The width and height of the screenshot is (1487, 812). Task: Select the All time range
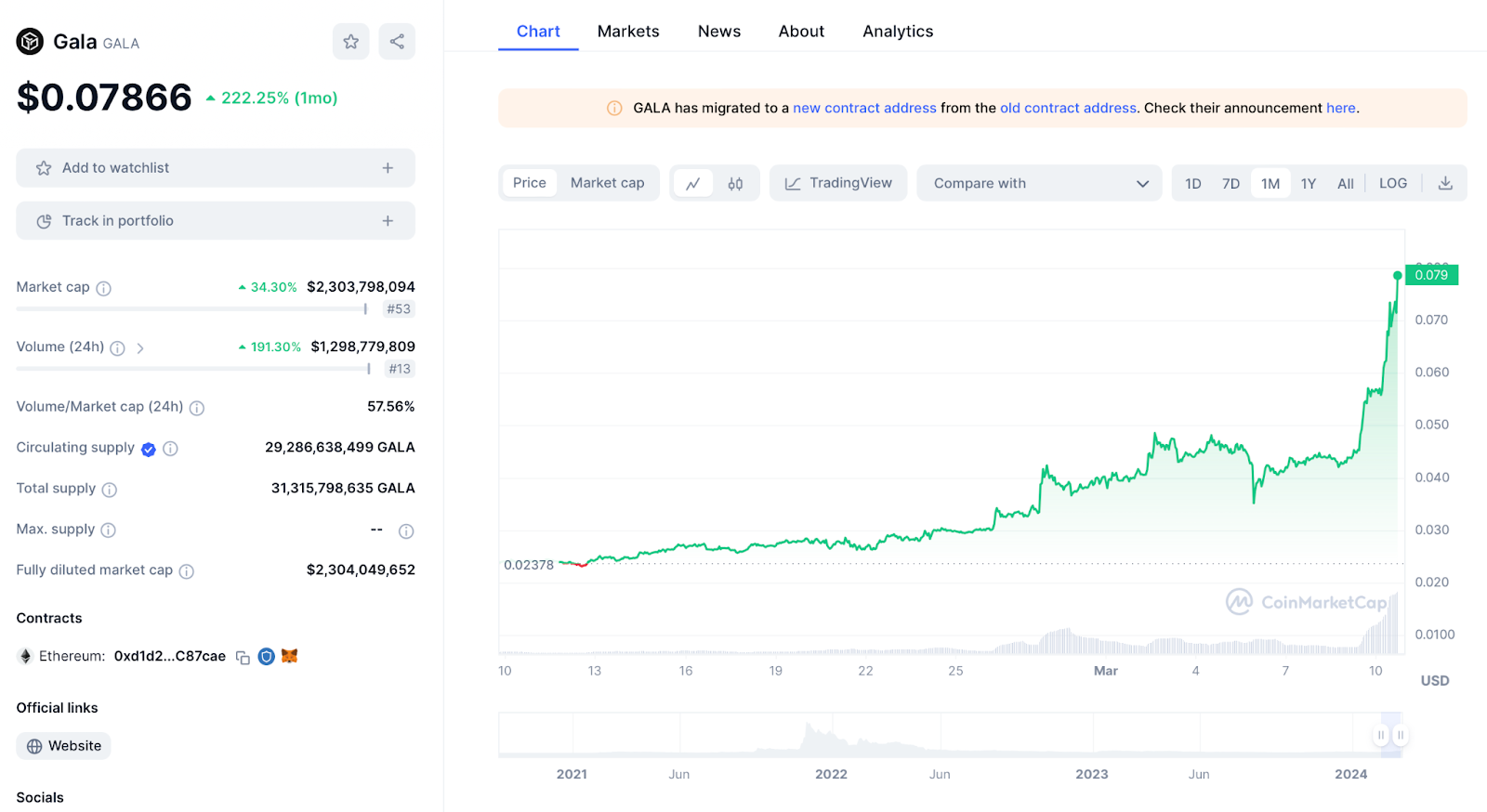tap(1345, 183)
